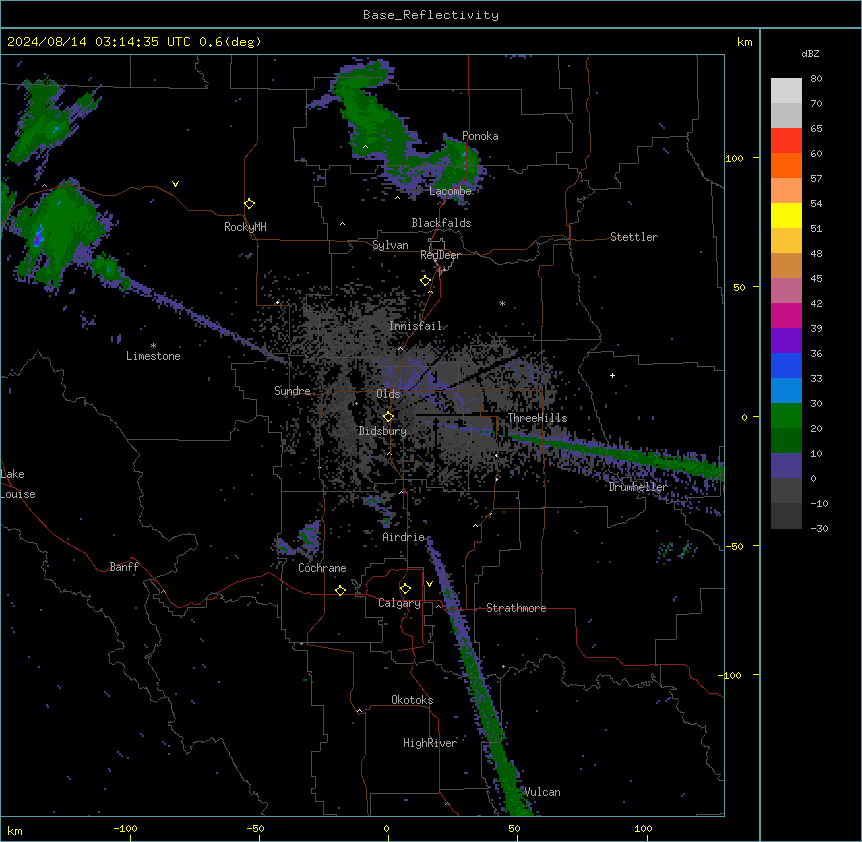Select the Stettler label
Image resolution: width=862 pixels, height=842 pixels.
pos(634,237)
